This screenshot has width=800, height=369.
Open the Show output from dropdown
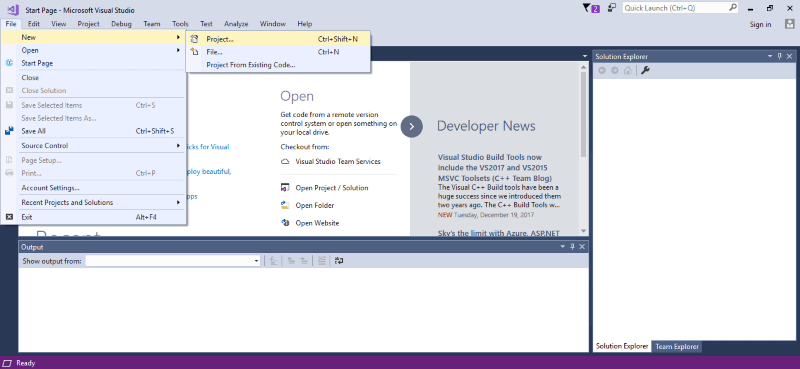257,261
